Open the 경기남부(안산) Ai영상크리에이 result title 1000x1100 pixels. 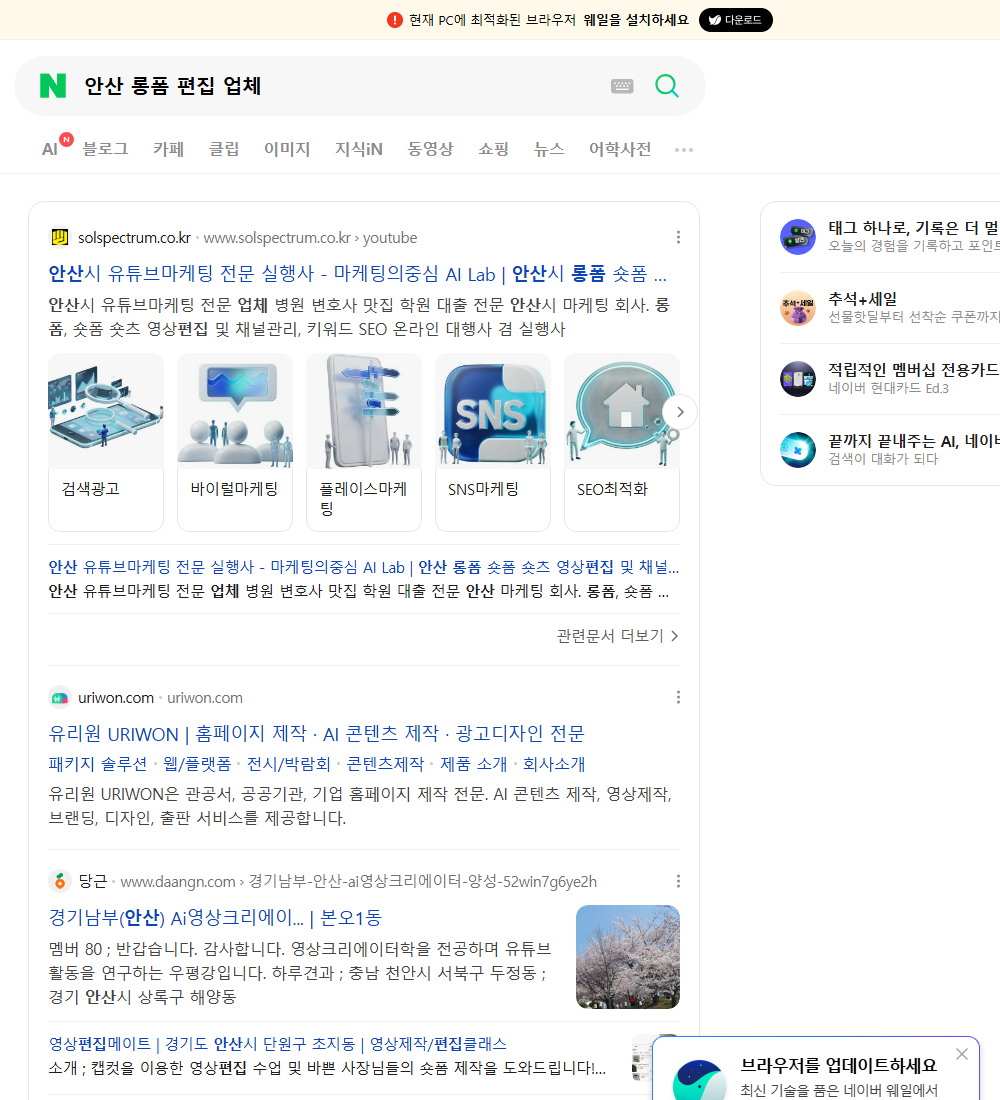tap(215, 918)
